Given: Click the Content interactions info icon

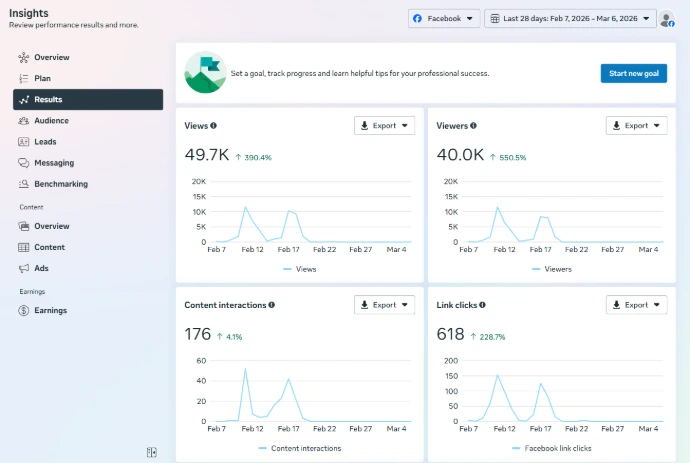Looking at the screenshot, I should (x=272, y=305).
